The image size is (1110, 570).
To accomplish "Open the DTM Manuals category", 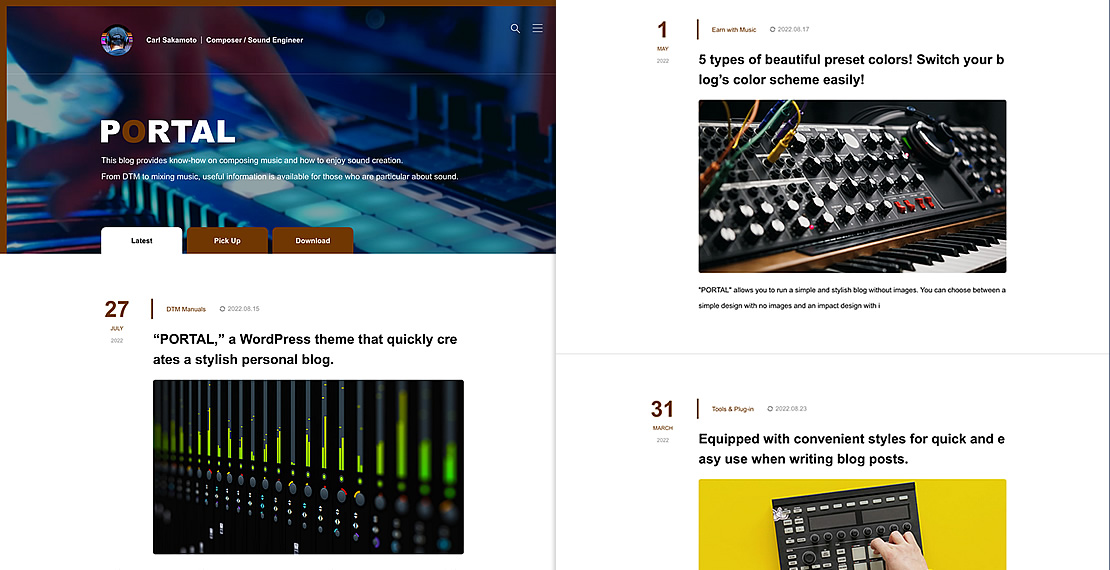I will 186,309.
